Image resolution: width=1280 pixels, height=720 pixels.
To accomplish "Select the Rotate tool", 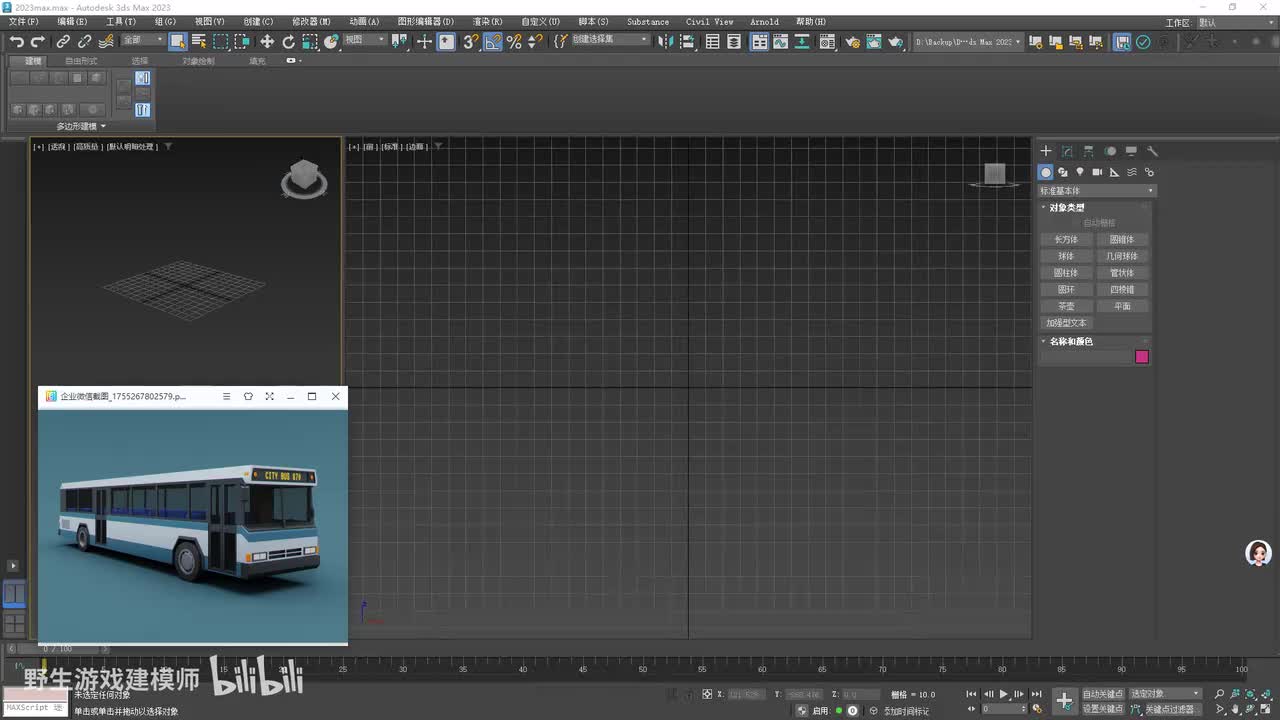I will (288, 42).
